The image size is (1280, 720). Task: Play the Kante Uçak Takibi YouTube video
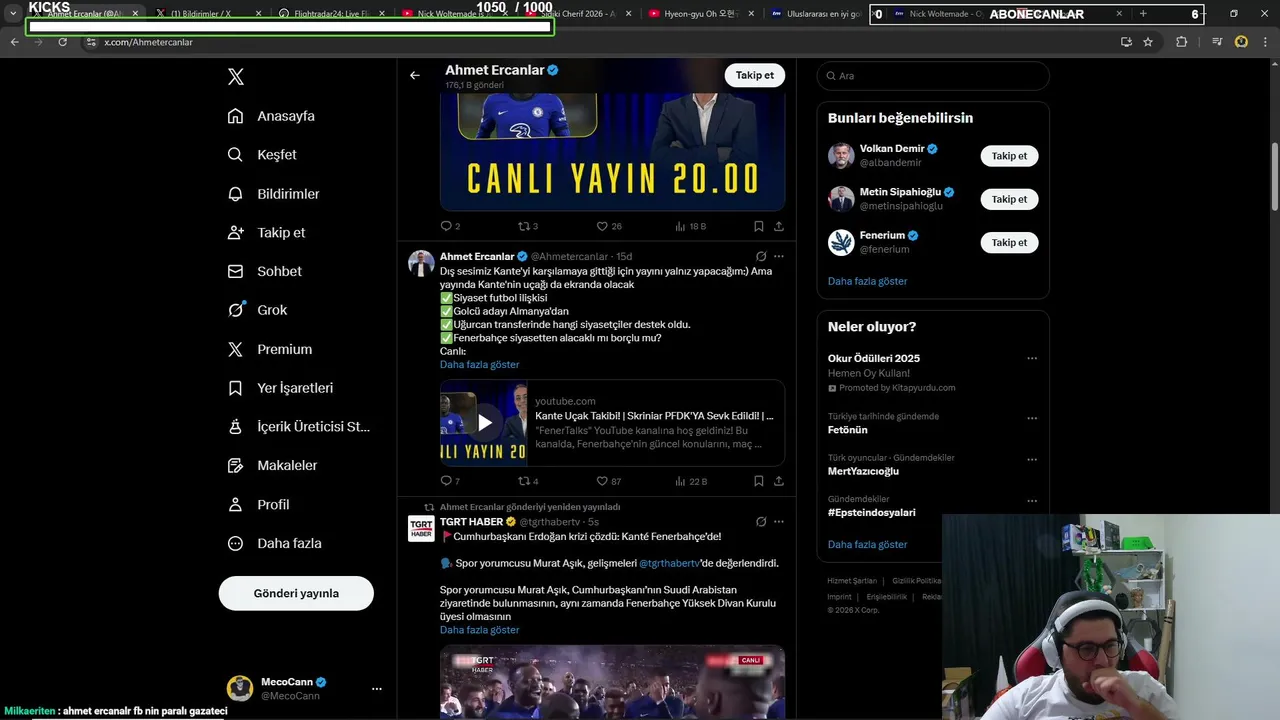484,423
